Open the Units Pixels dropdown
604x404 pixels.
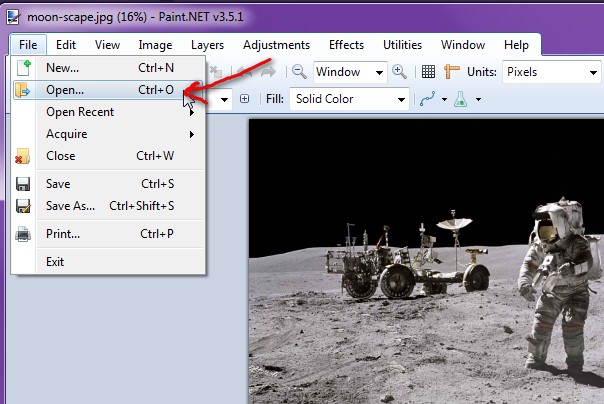point(552,72)
